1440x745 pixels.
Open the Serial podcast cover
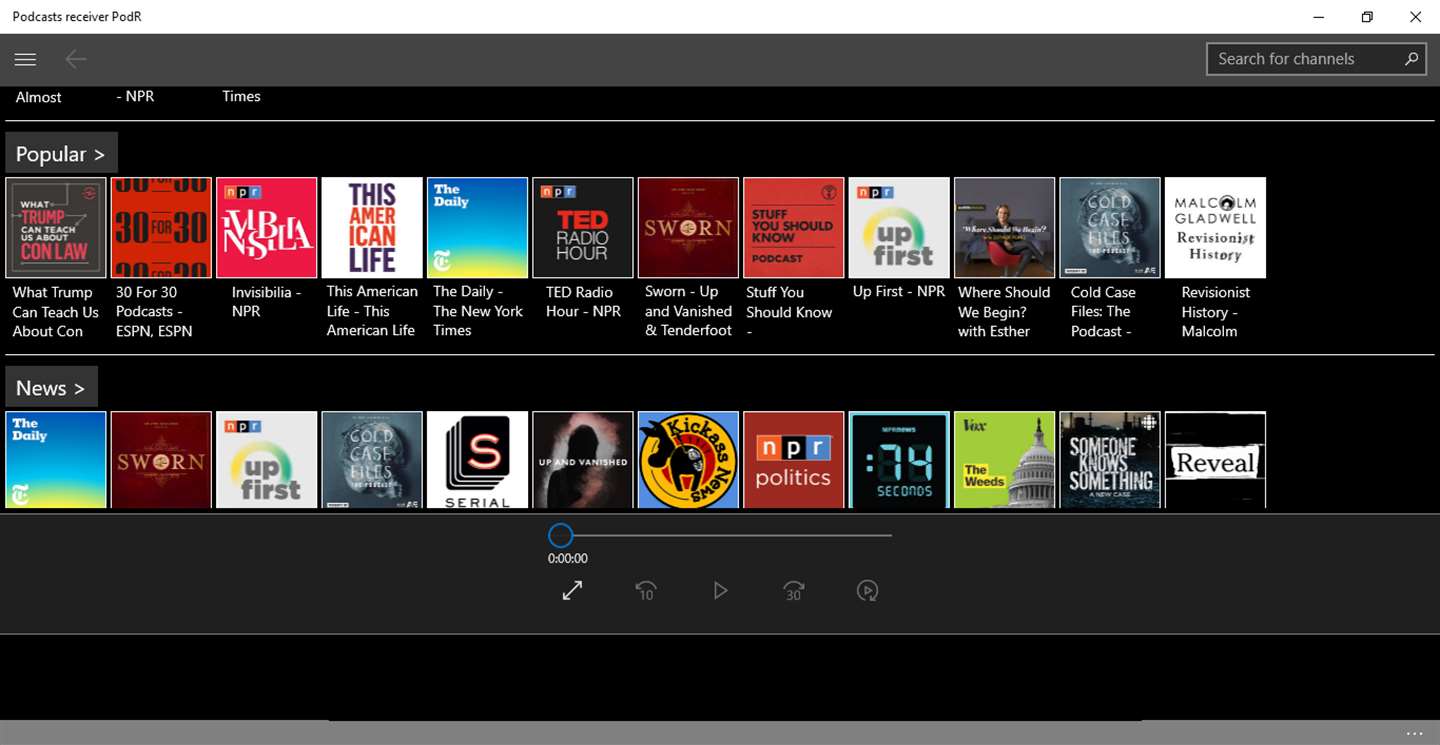pos(477,460)
